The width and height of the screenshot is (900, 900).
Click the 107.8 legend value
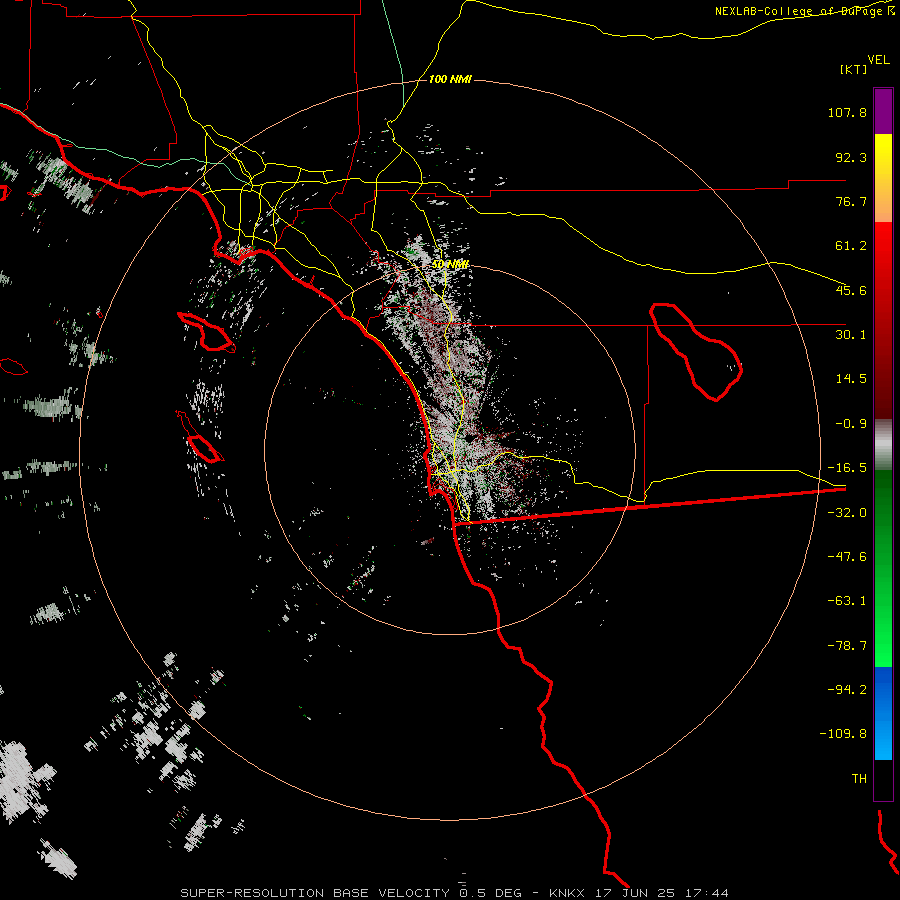(847, 112)
